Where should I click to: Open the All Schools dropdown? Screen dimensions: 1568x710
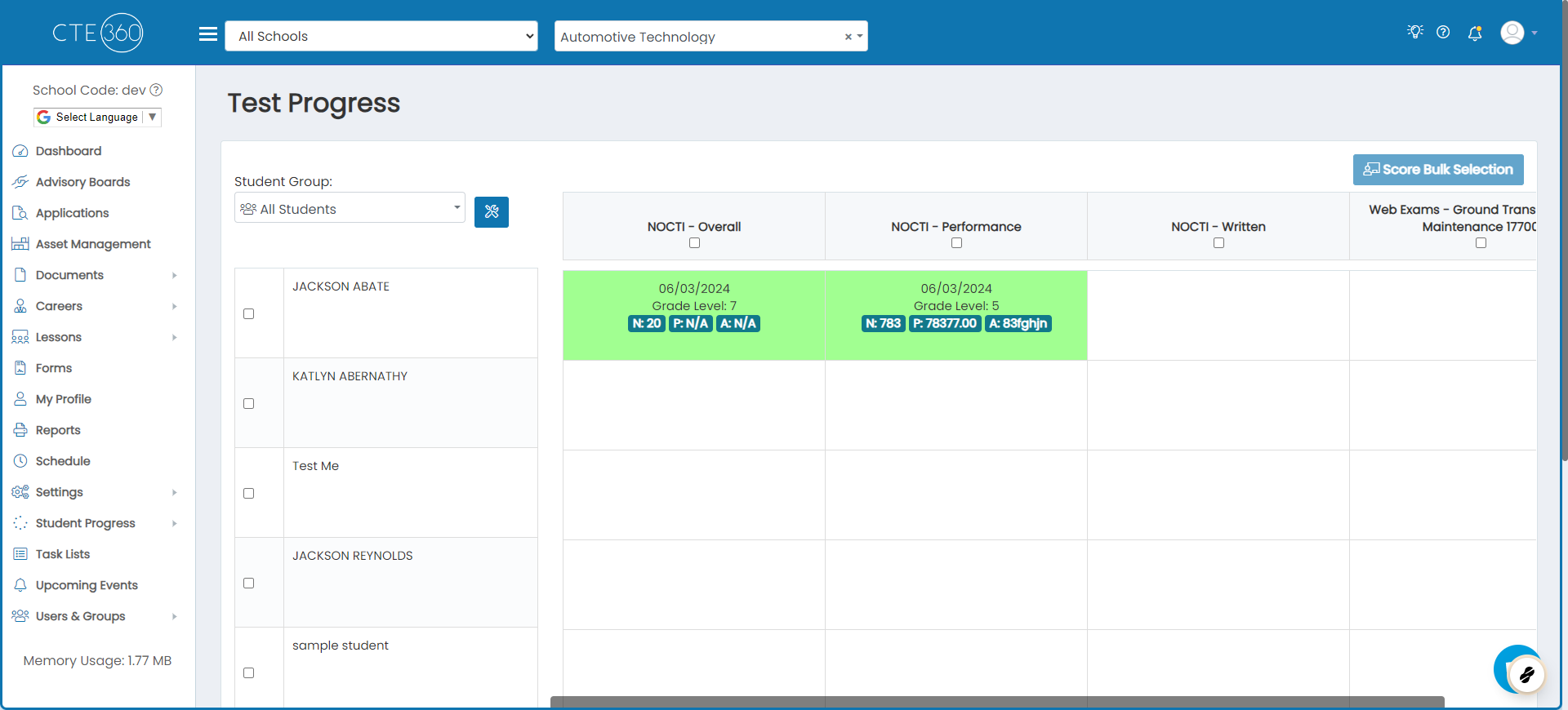pyautogui.click(x=381, y=36)
